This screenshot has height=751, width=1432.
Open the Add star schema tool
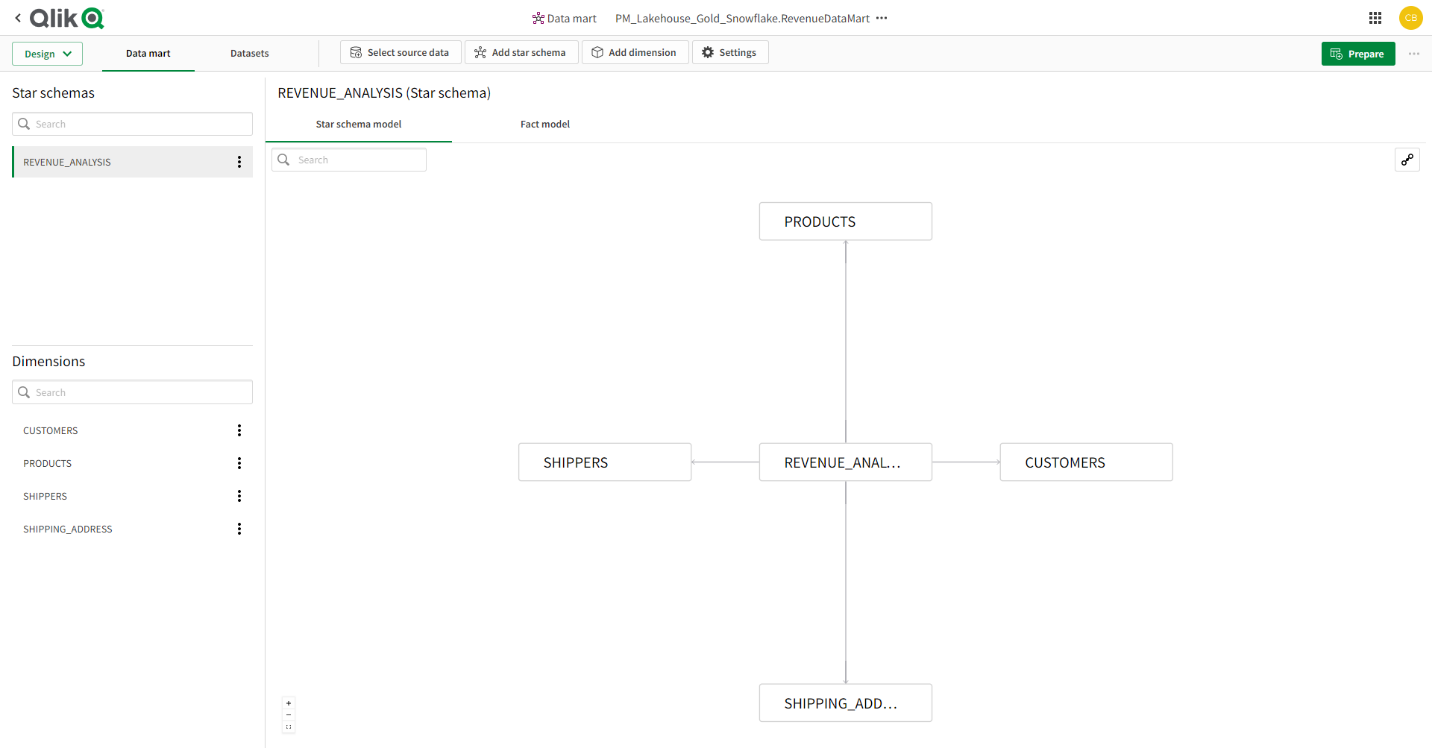point(520,52)
